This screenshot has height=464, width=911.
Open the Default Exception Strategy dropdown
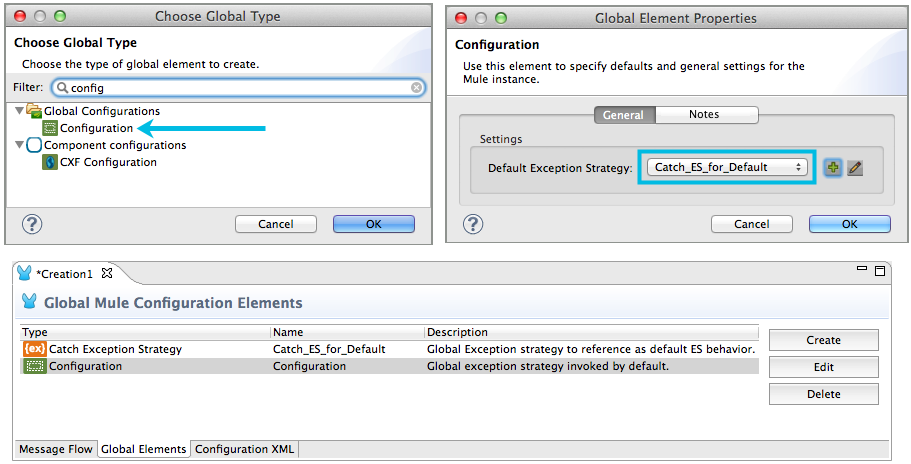[727, 167]
